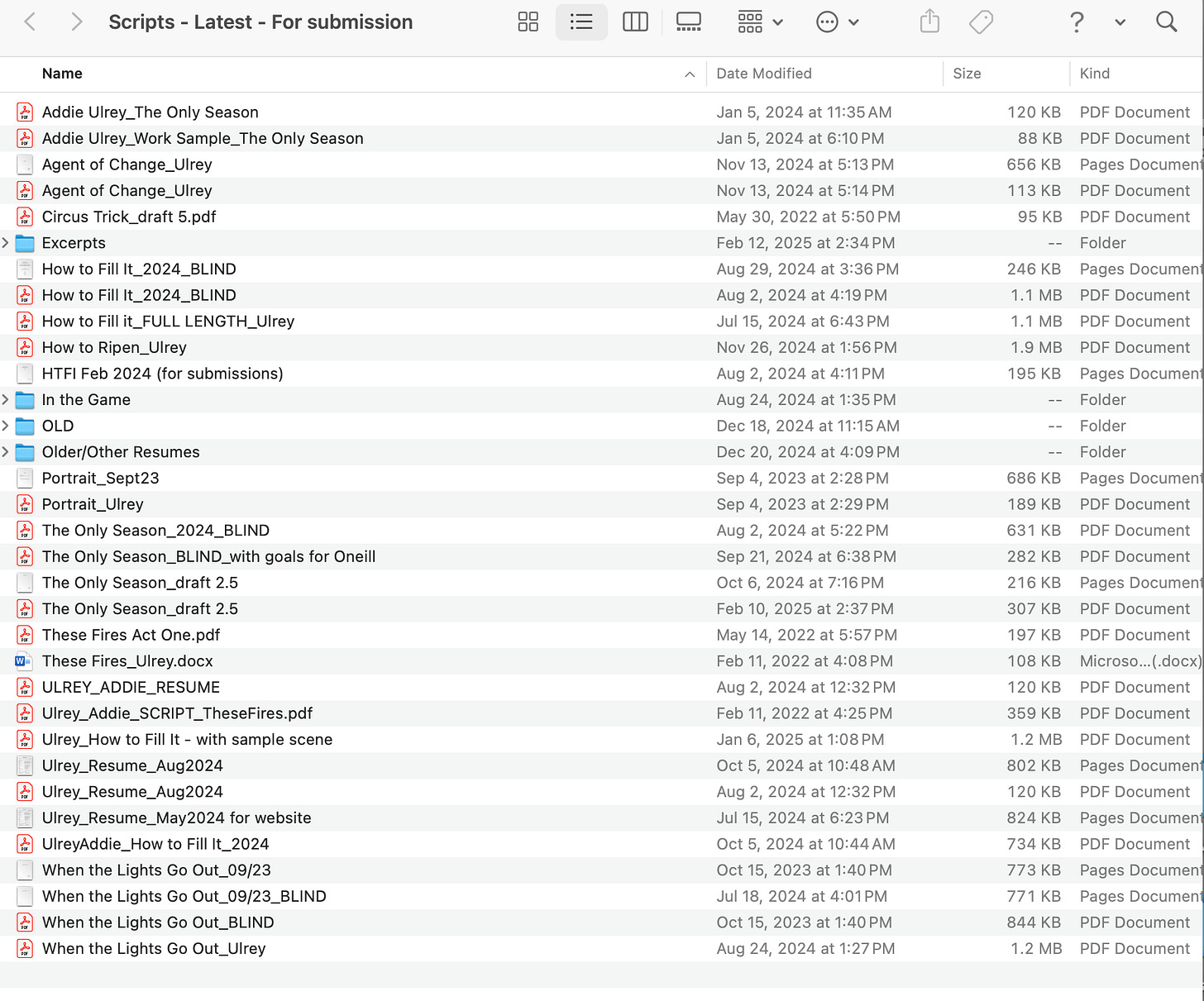This screenshot has height=1001, width=1204.
Task: Expand the Older/Other Resumes folder
Action: [6, 452]
